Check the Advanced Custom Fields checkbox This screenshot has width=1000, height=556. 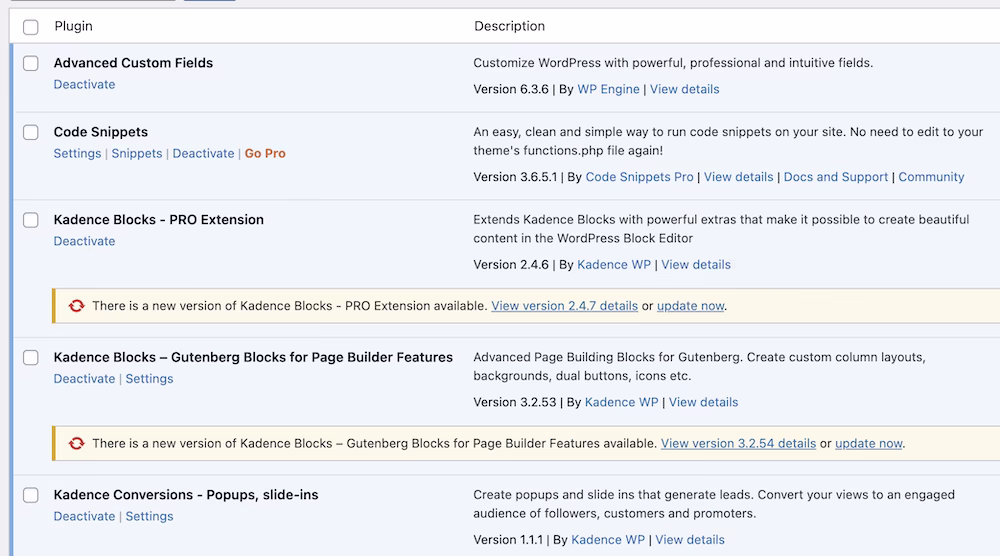coord(31,63)
